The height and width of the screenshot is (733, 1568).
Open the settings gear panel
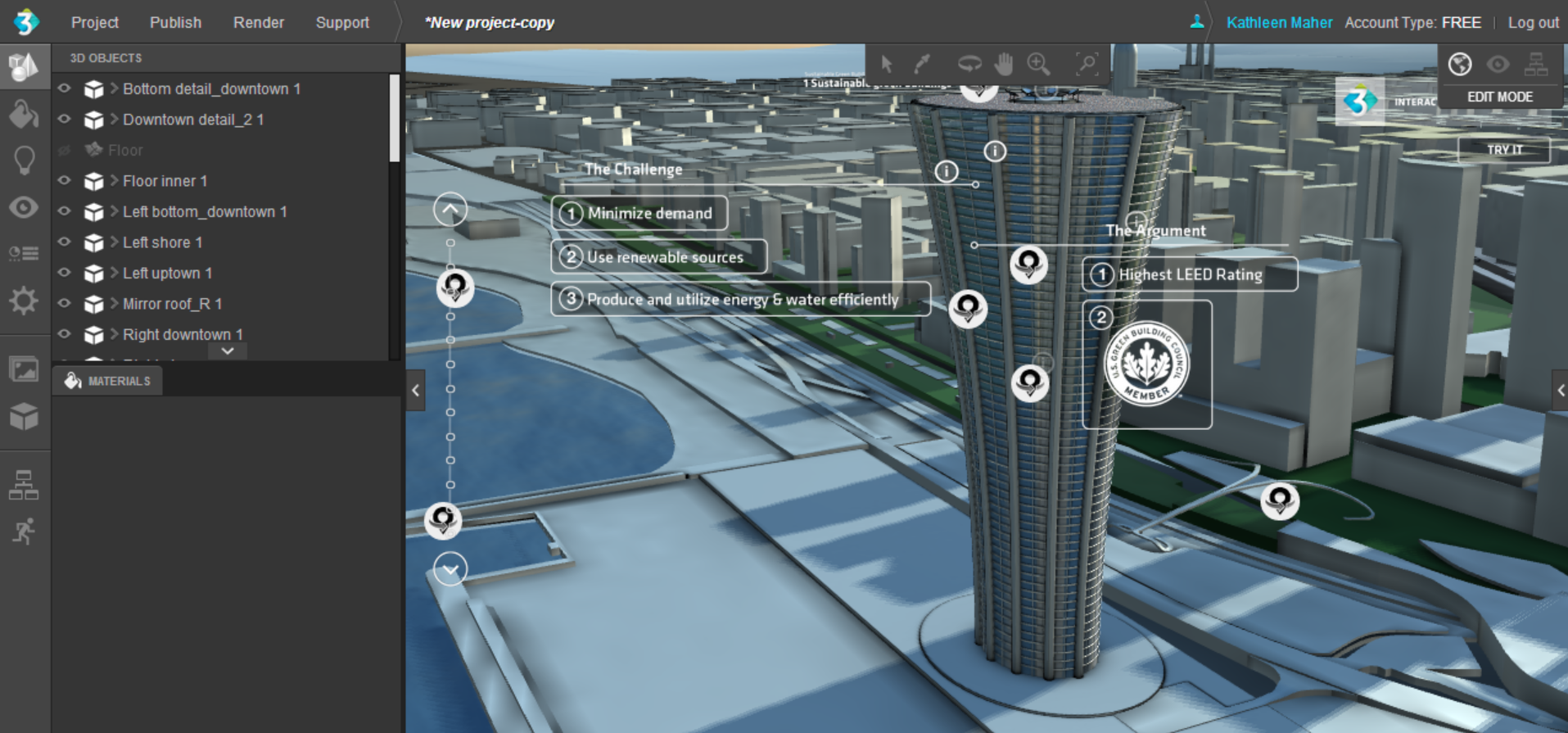tap(24, 301)
